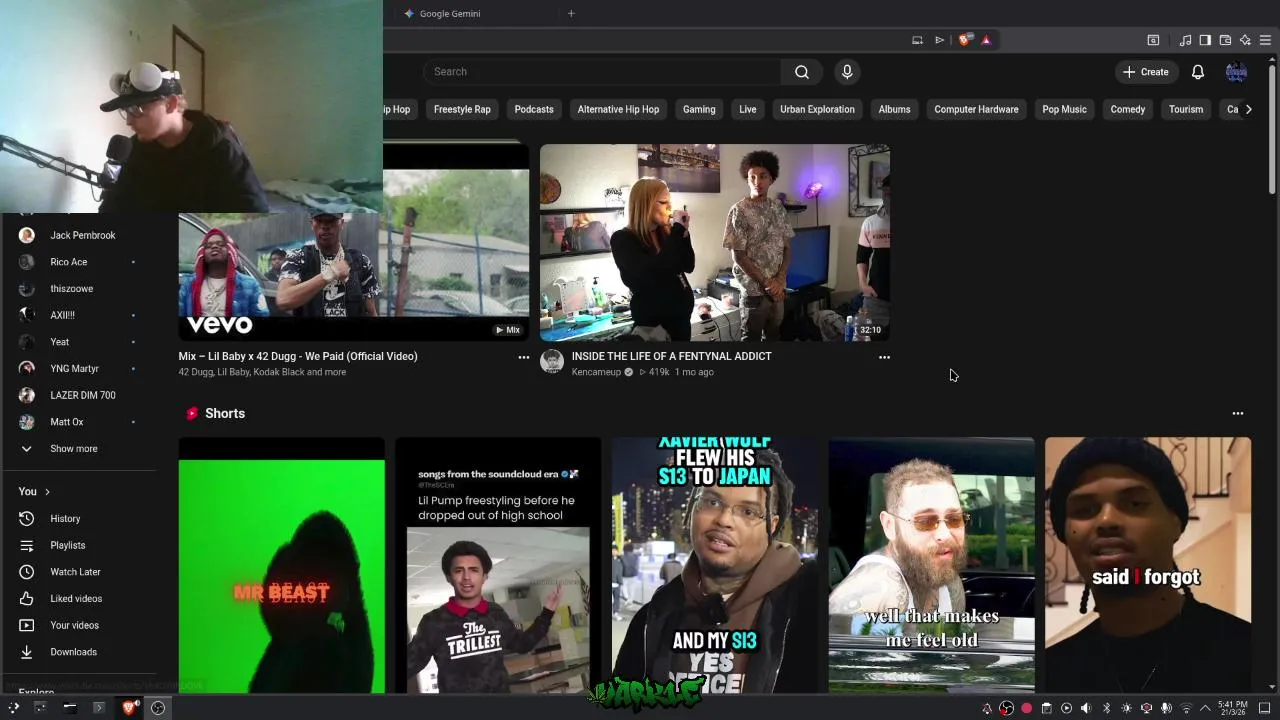
Task: Start voice search with microphone icon
Action: (x=847, y=72)
